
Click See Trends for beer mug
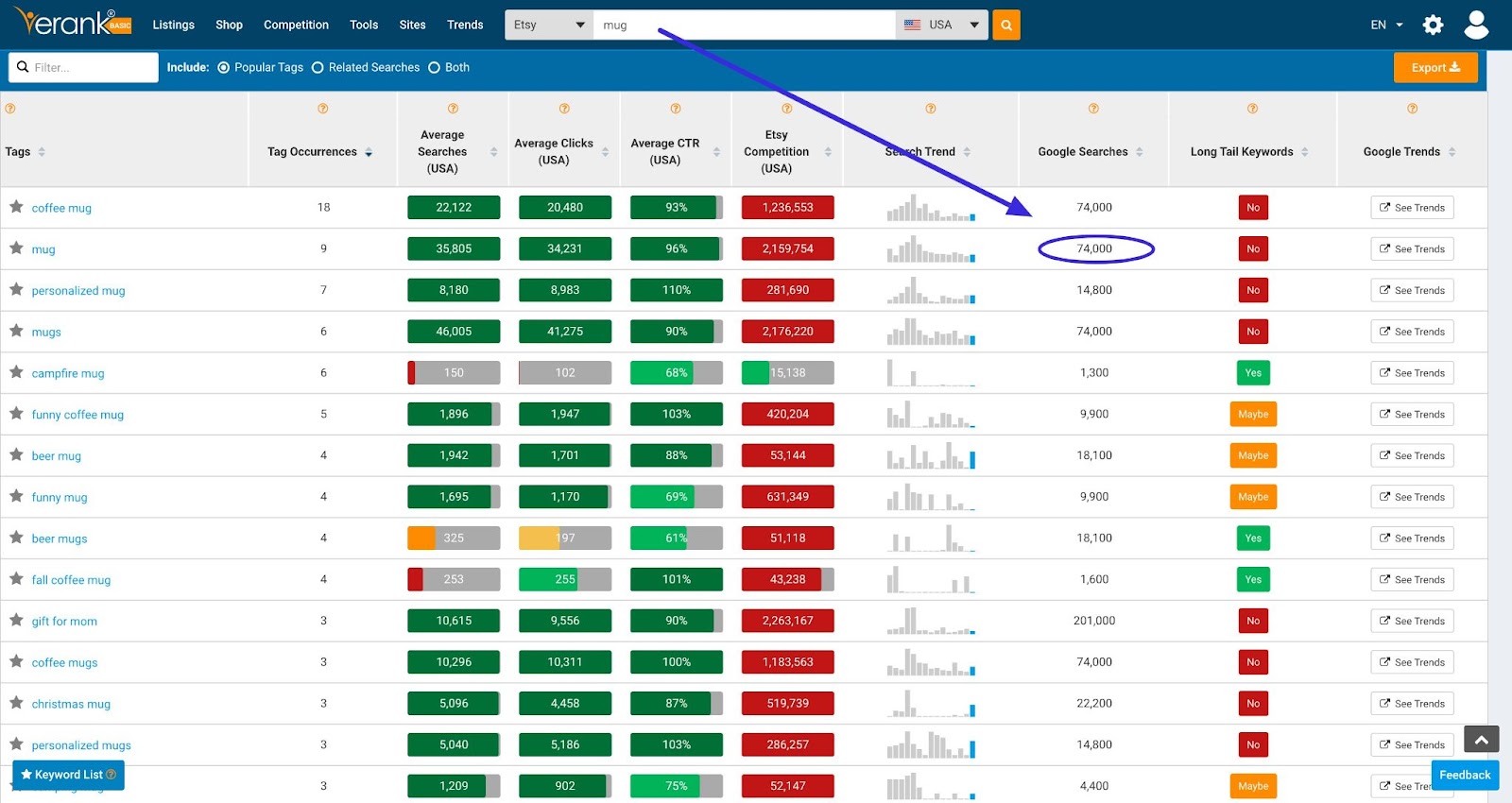pyautogui.click(x=1412, y=455)
